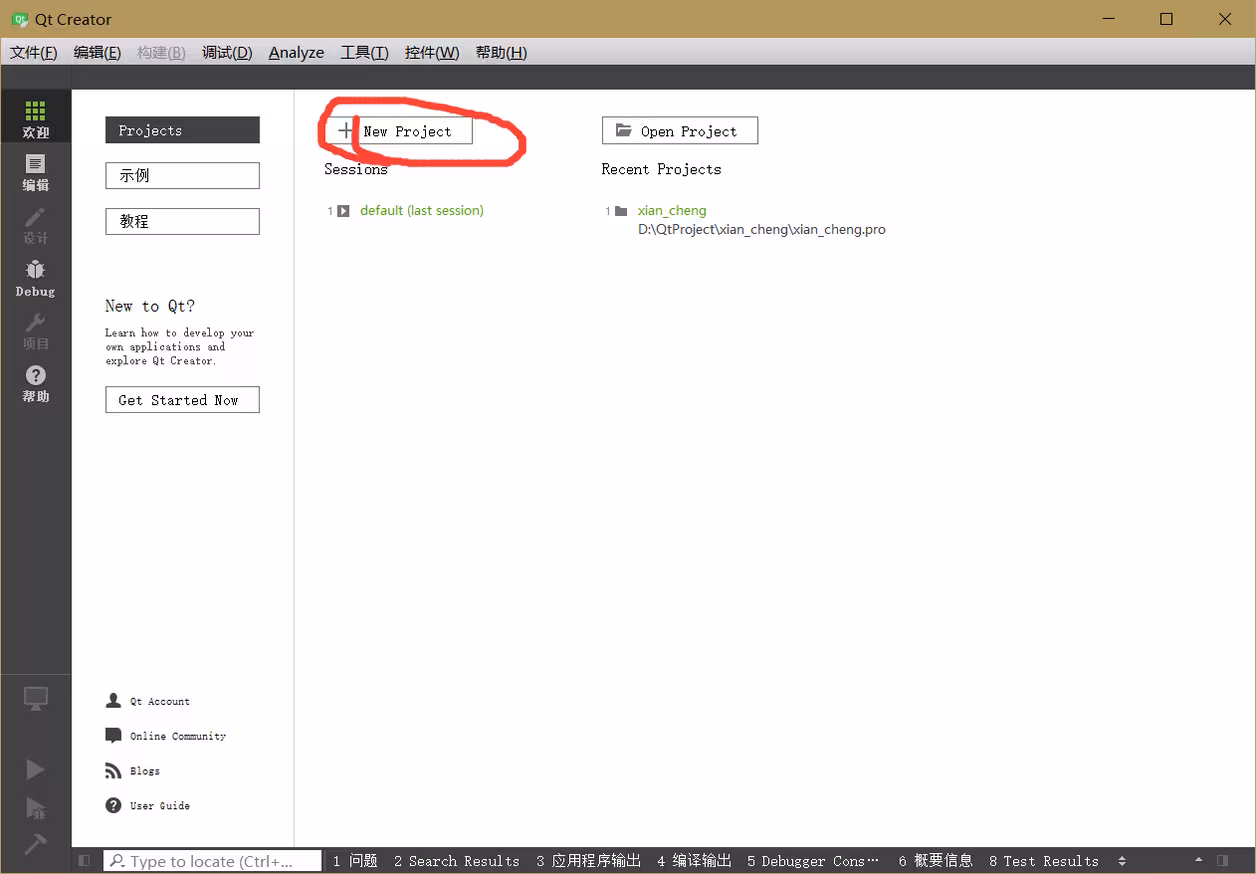This screenshot has width=1256, height=874.
Task: Open the 2 Search Results pane
Action: [x=456, y=861]
